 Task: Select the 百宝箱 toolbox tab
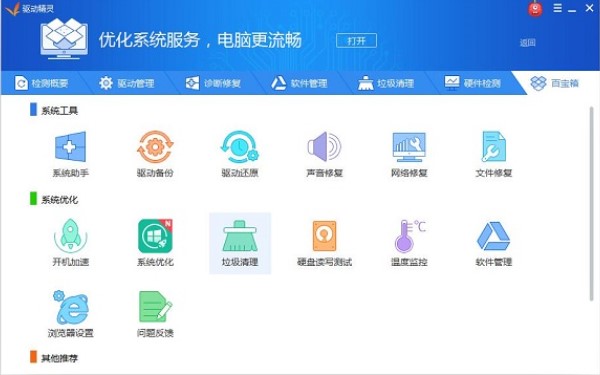point(555,83)
